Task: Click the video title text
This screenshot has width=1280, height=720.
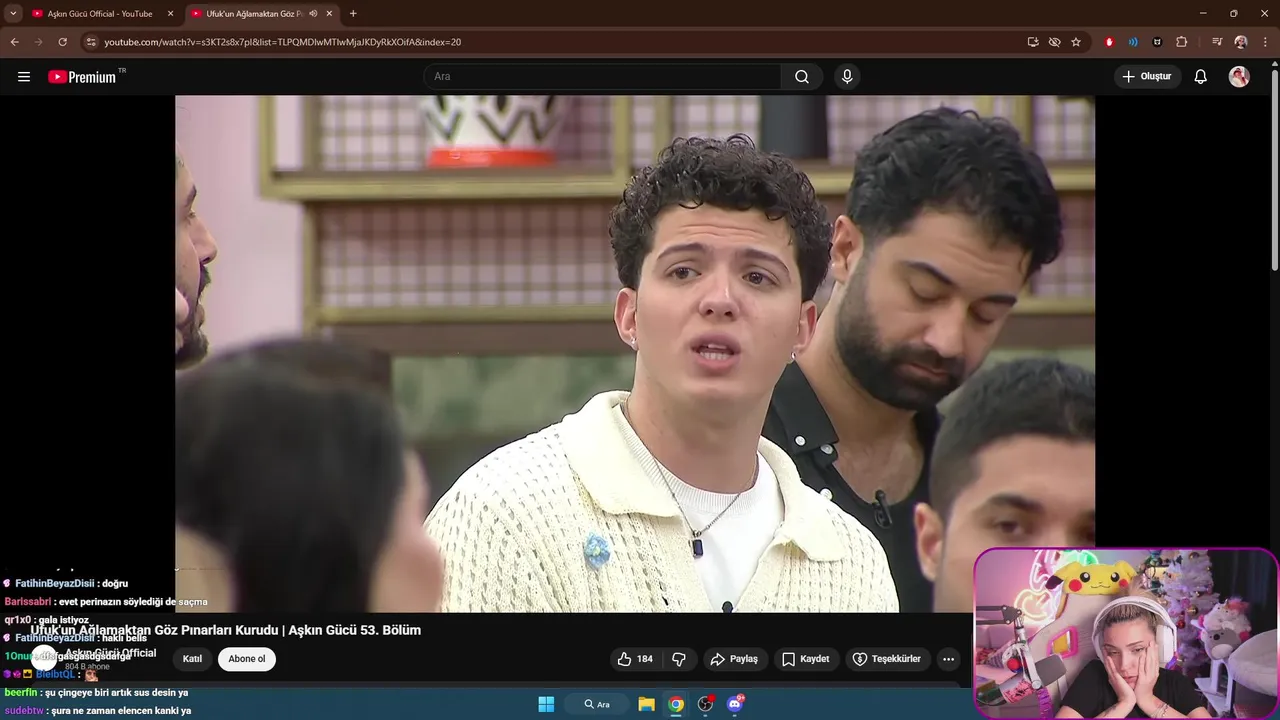Action: click(226, 630)
